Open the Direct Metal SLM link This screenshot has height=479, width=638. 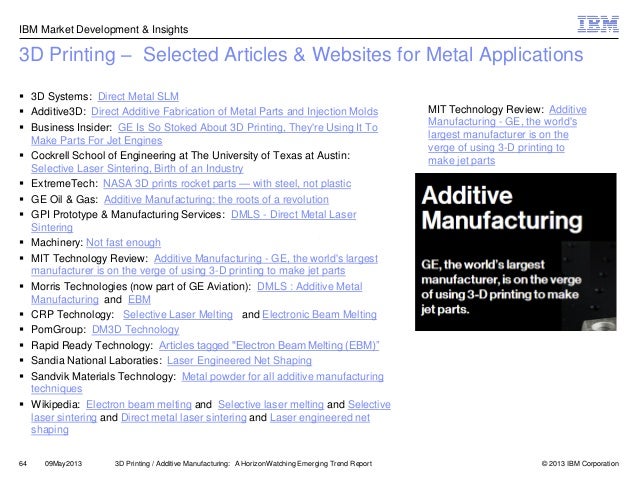click(x=138, y=96)
